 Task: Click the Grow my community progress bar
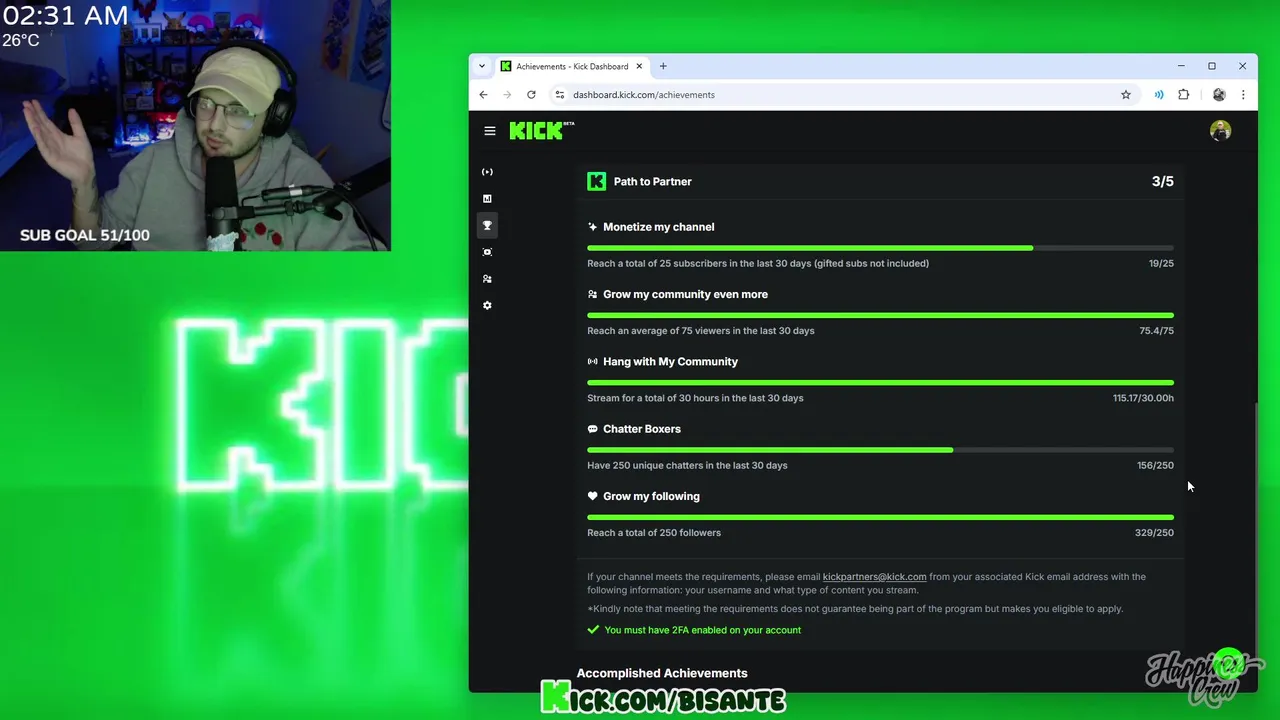tap(880, 315)
